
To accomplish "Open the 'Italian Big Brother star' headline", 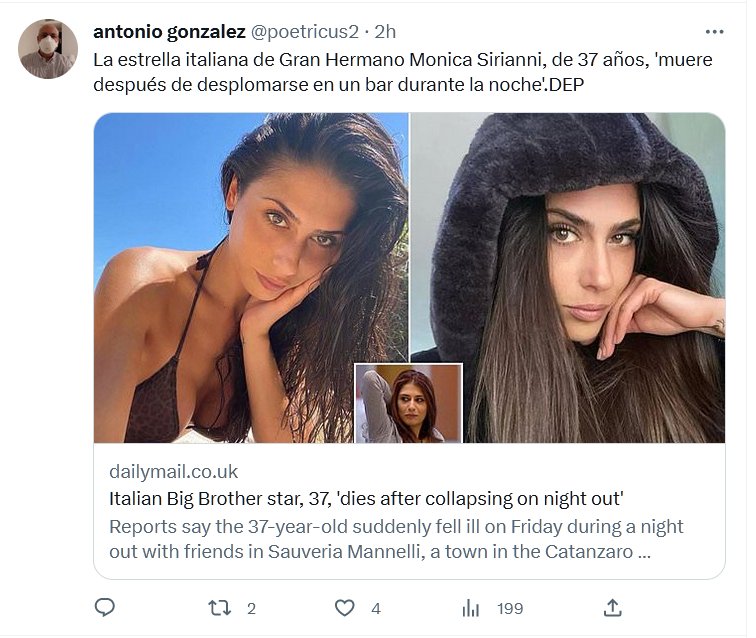I will coord(366,498).
